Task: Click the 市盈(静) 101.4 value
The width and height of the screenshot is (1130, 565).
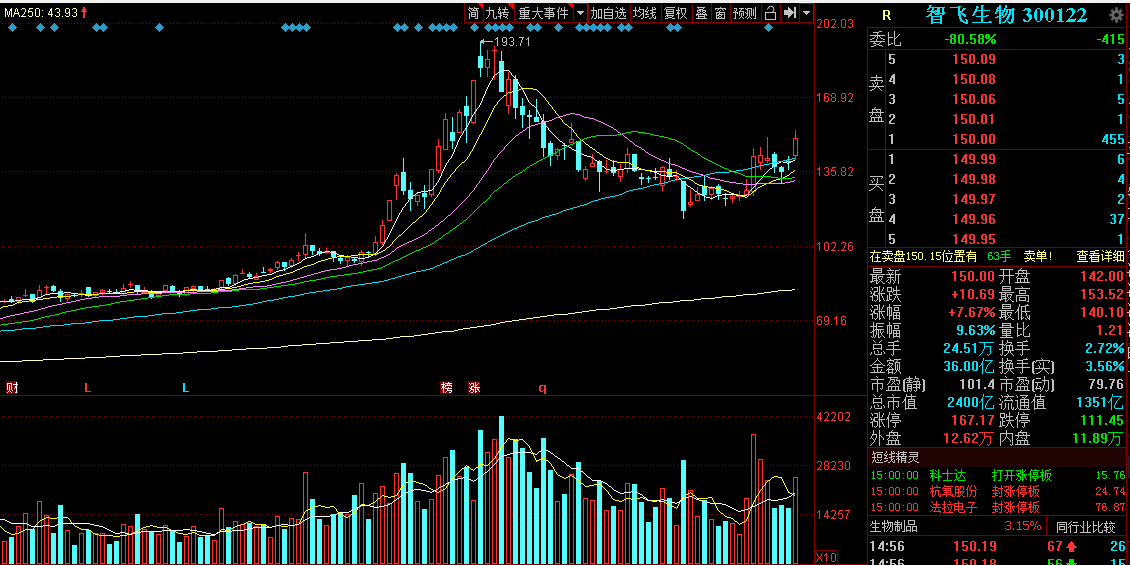Action: click(977, 384)
